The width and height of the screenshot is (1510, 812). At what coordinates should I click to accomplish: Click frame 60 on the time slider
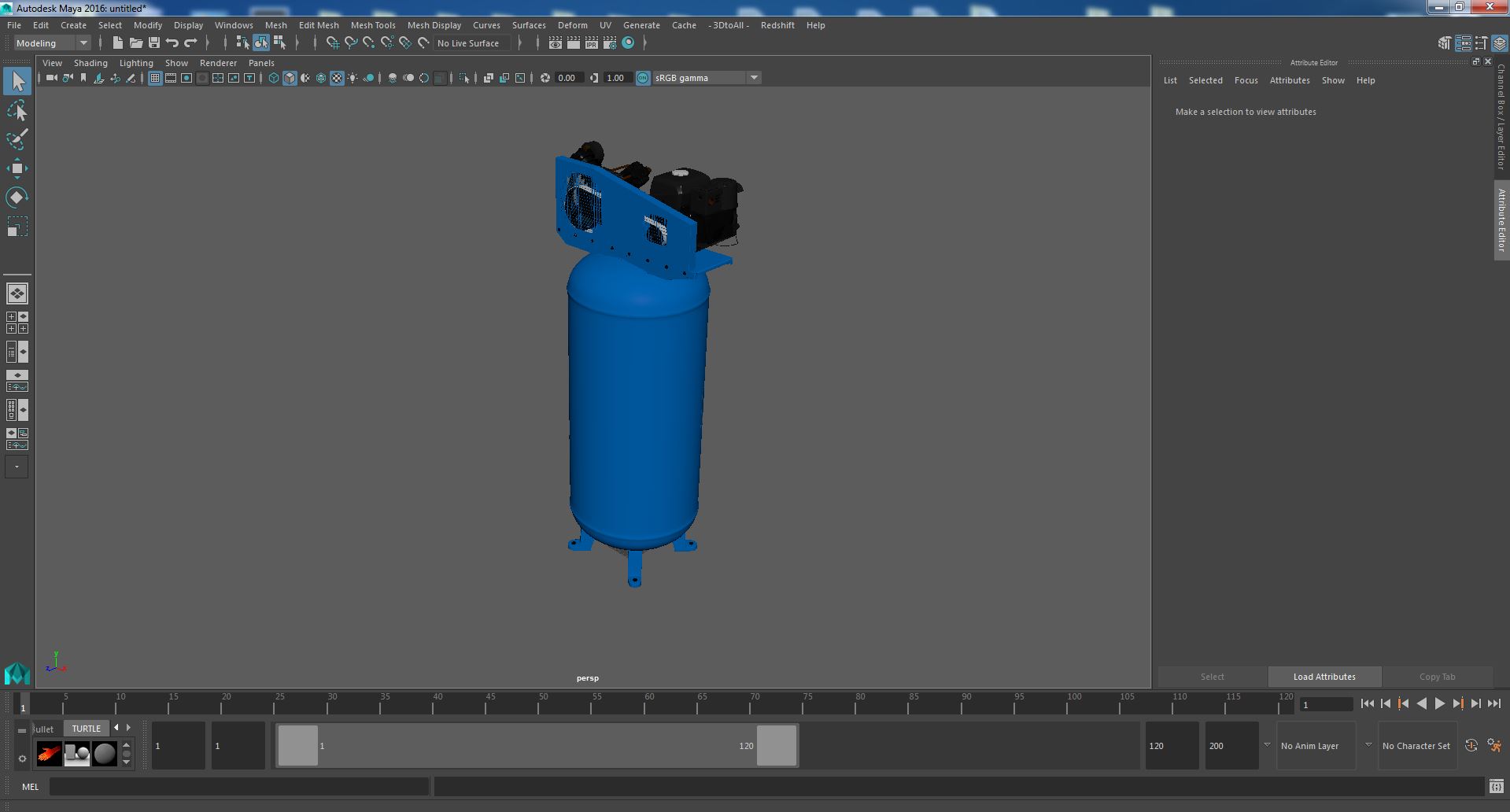649,704
